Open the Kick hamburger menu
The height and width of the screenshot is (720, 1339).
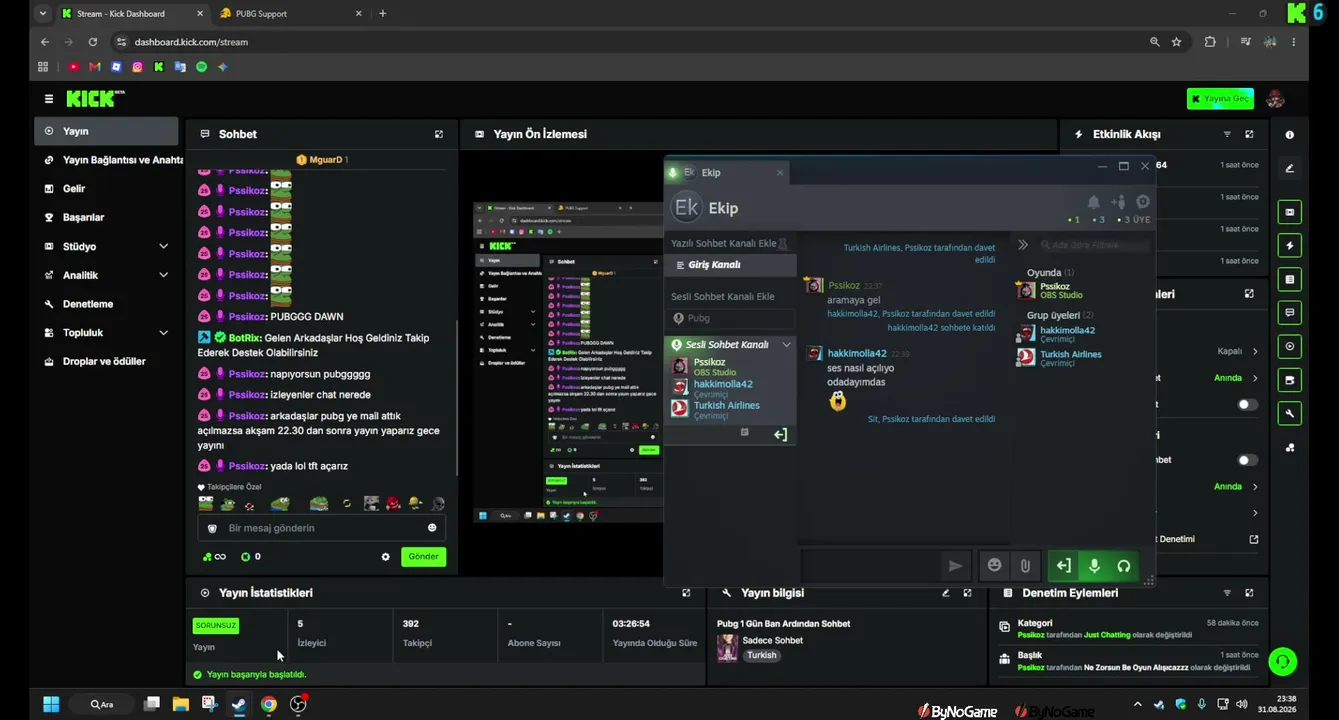(x=49, y=99)
